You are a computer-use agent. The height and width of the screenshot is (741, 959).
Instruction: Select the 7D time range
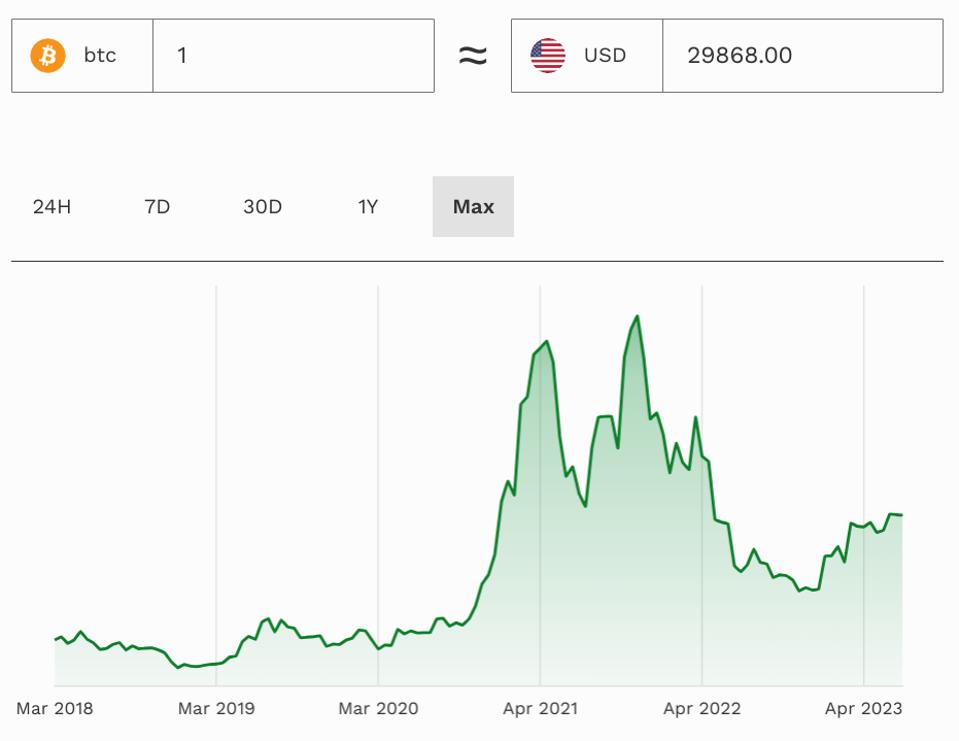point(157,207)
